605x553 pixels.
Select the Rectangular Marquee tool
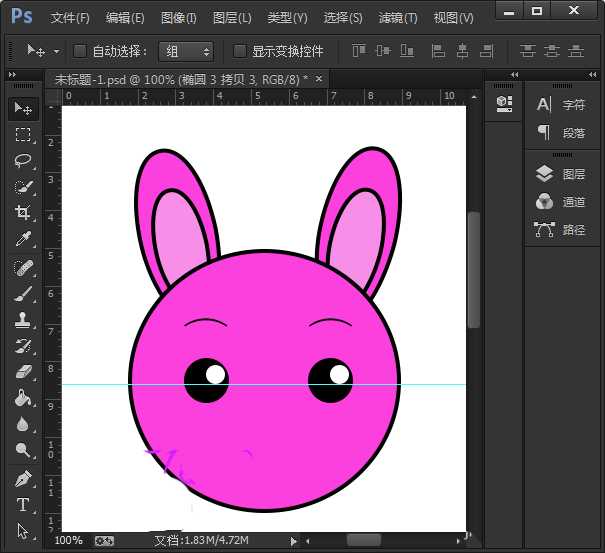22,135
